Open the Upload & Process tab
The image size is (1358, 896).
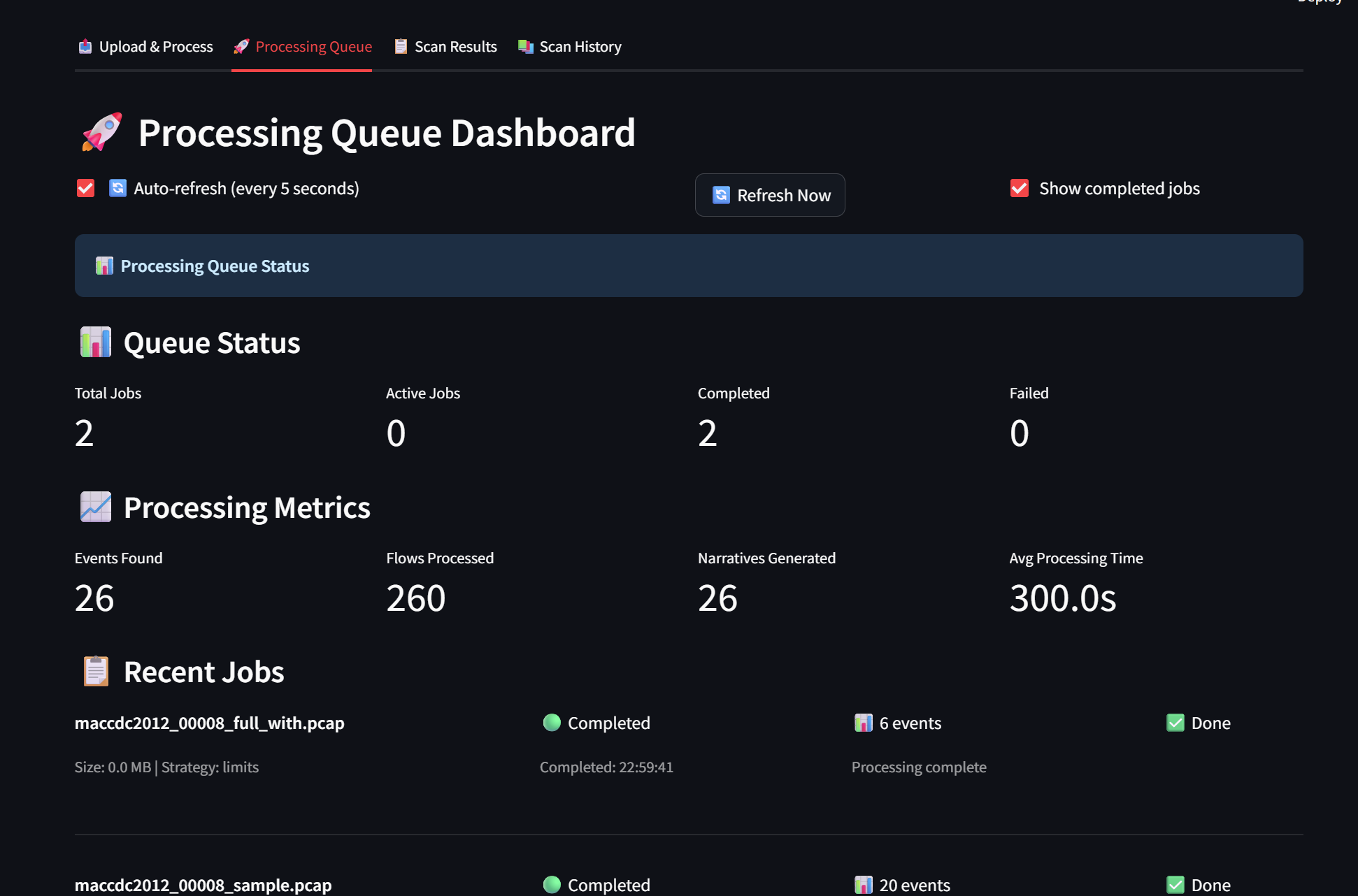[x=145, y=47]
